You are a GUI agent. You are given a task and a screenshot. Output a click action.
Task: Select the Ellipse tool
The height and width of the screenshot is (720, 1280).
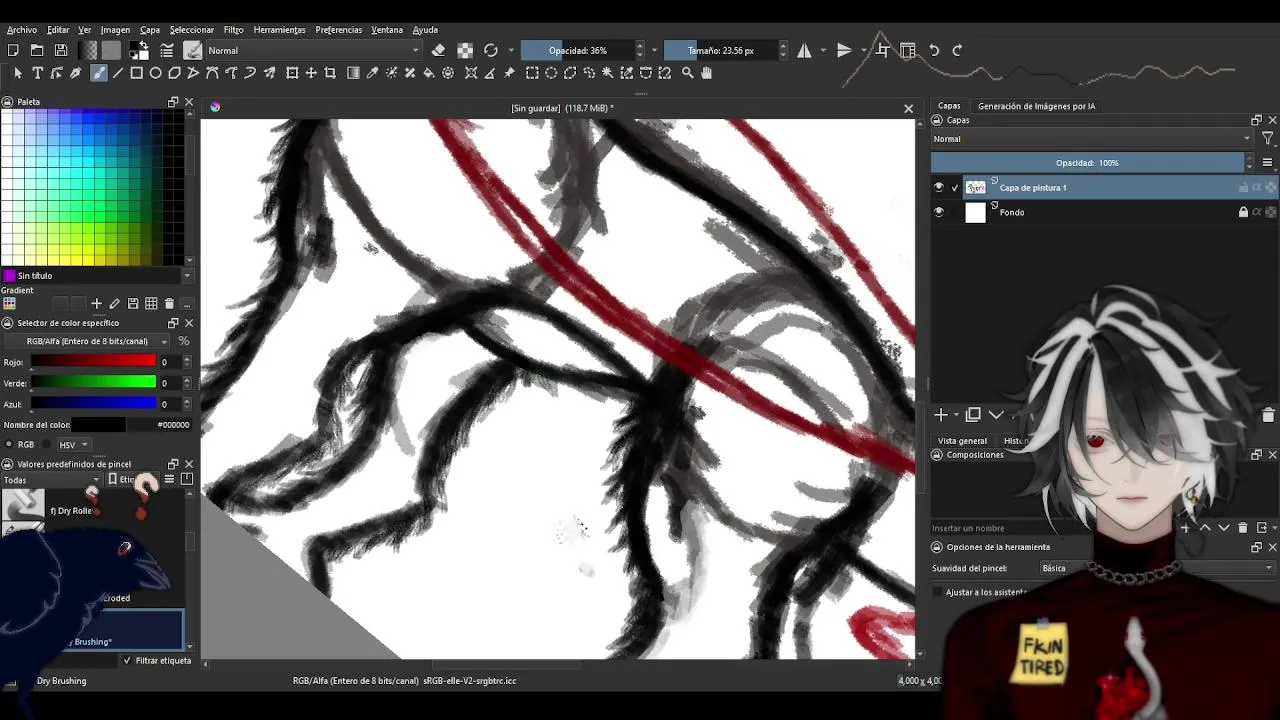(x=156, y=73)
